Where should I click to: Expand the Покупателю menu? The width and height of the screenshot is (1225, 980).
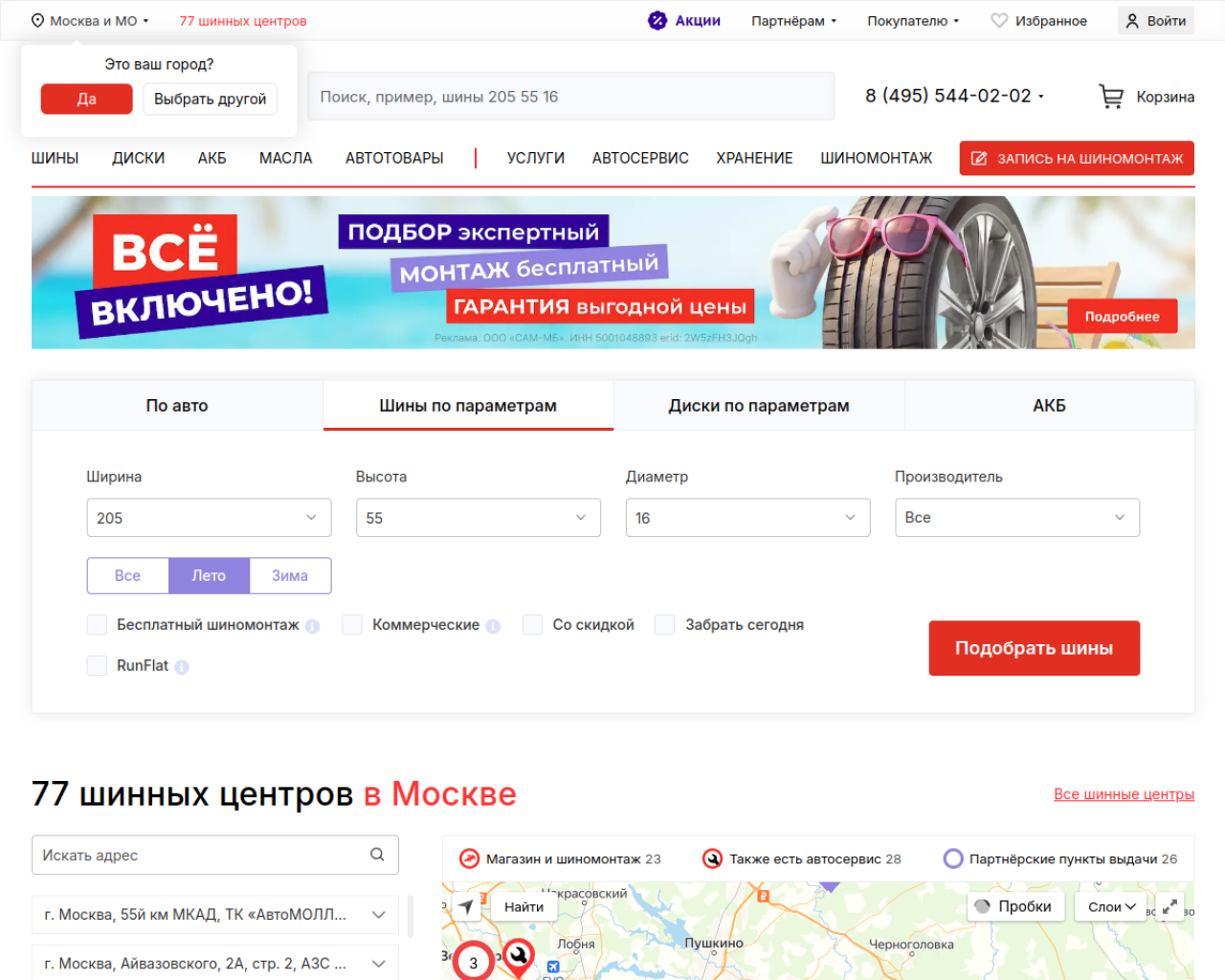click(913, 21)
